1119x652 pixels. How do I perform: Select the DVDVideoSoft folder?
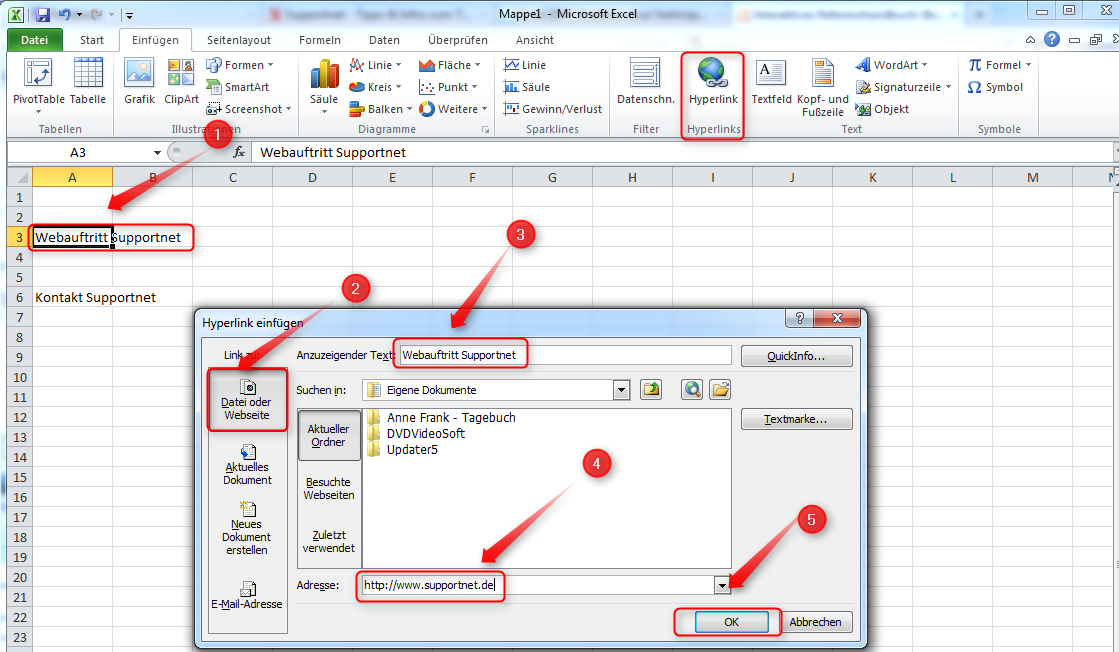416,433
